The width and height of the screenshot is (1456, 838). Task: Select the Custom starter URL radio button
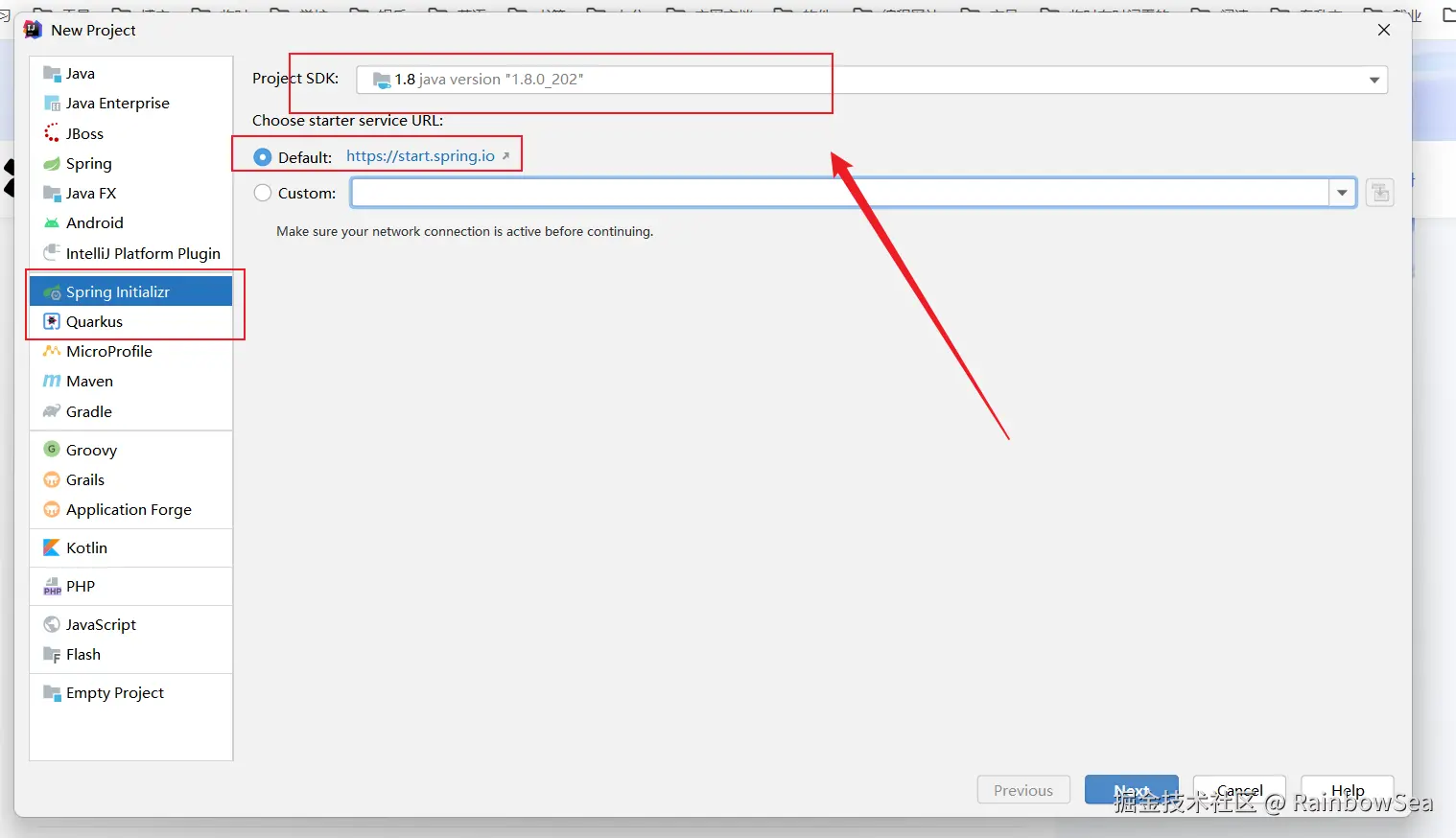[x=263, y=193]
